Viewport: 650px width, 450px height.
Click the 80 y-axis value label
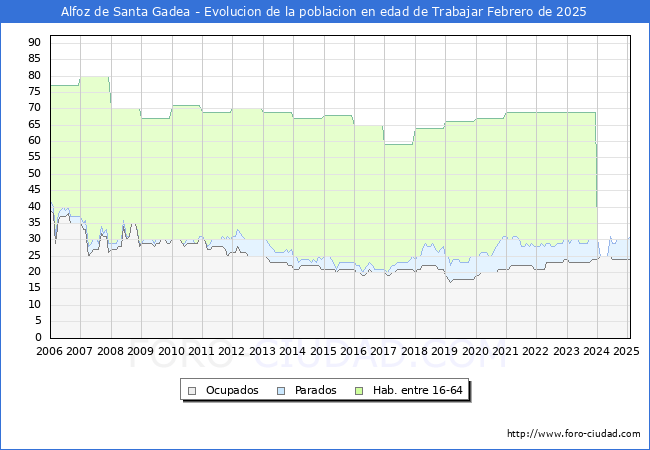(x=34, y=75)
